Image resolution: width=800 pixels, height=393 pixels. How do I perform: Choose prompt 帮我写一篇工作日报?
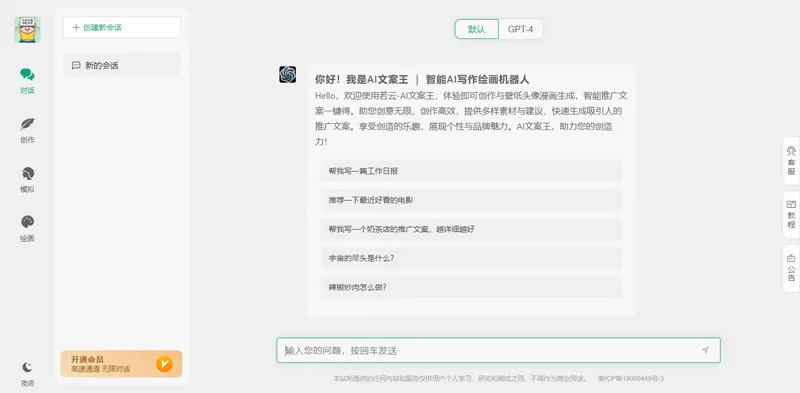coord(471,171)
